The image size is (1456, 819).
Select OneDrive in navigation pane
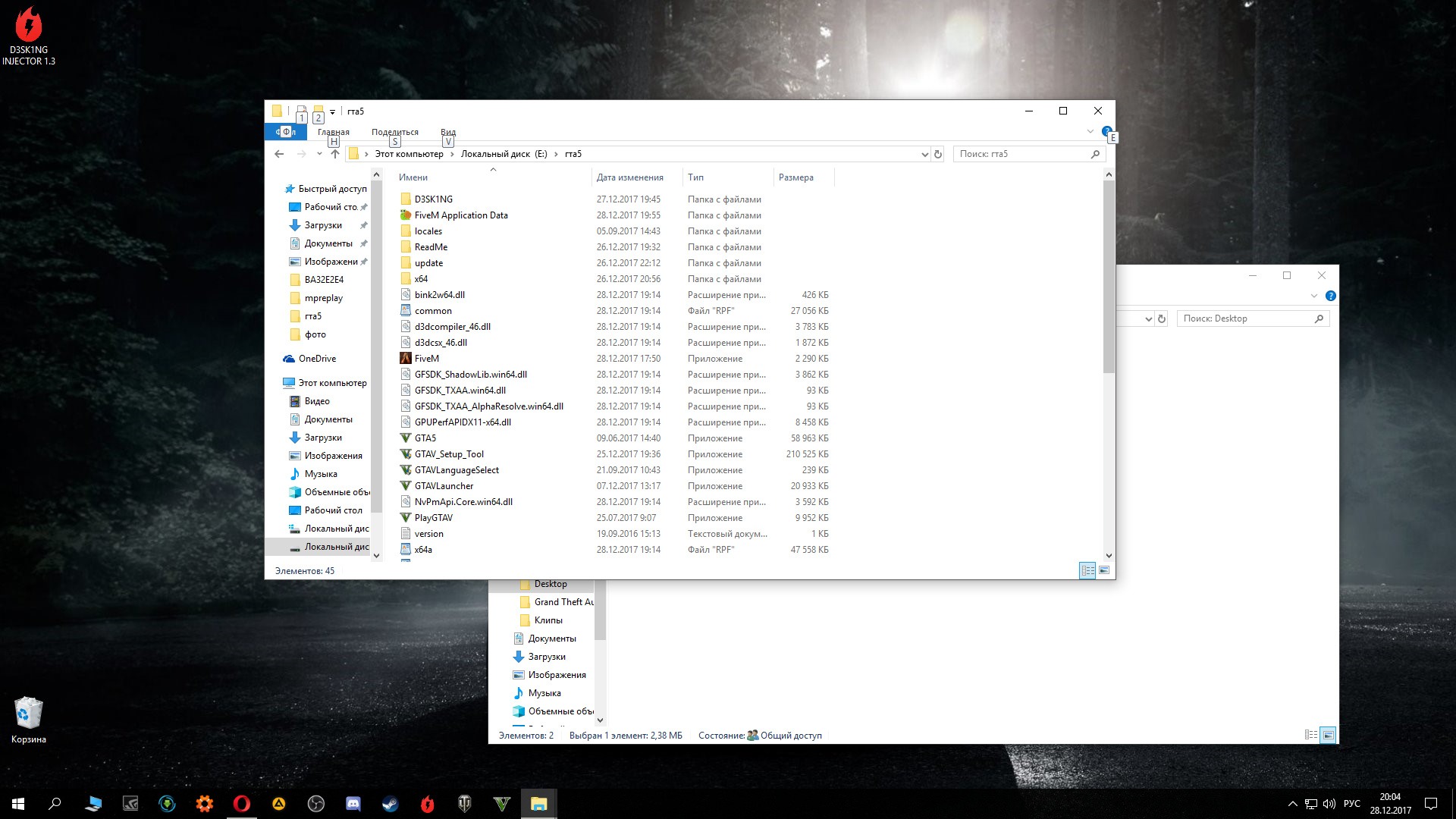317,359
